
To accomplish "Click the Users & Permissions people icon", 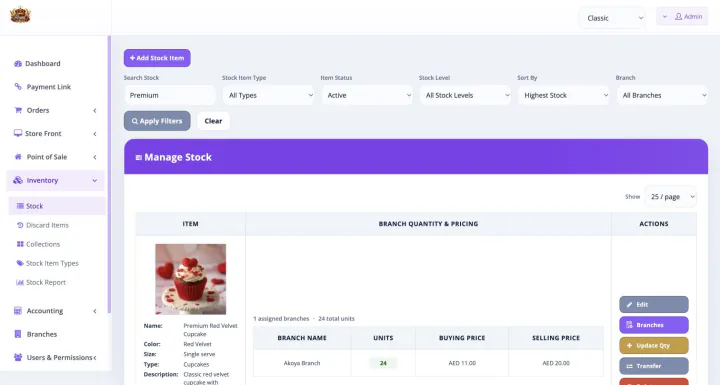I will click(18, 357).
